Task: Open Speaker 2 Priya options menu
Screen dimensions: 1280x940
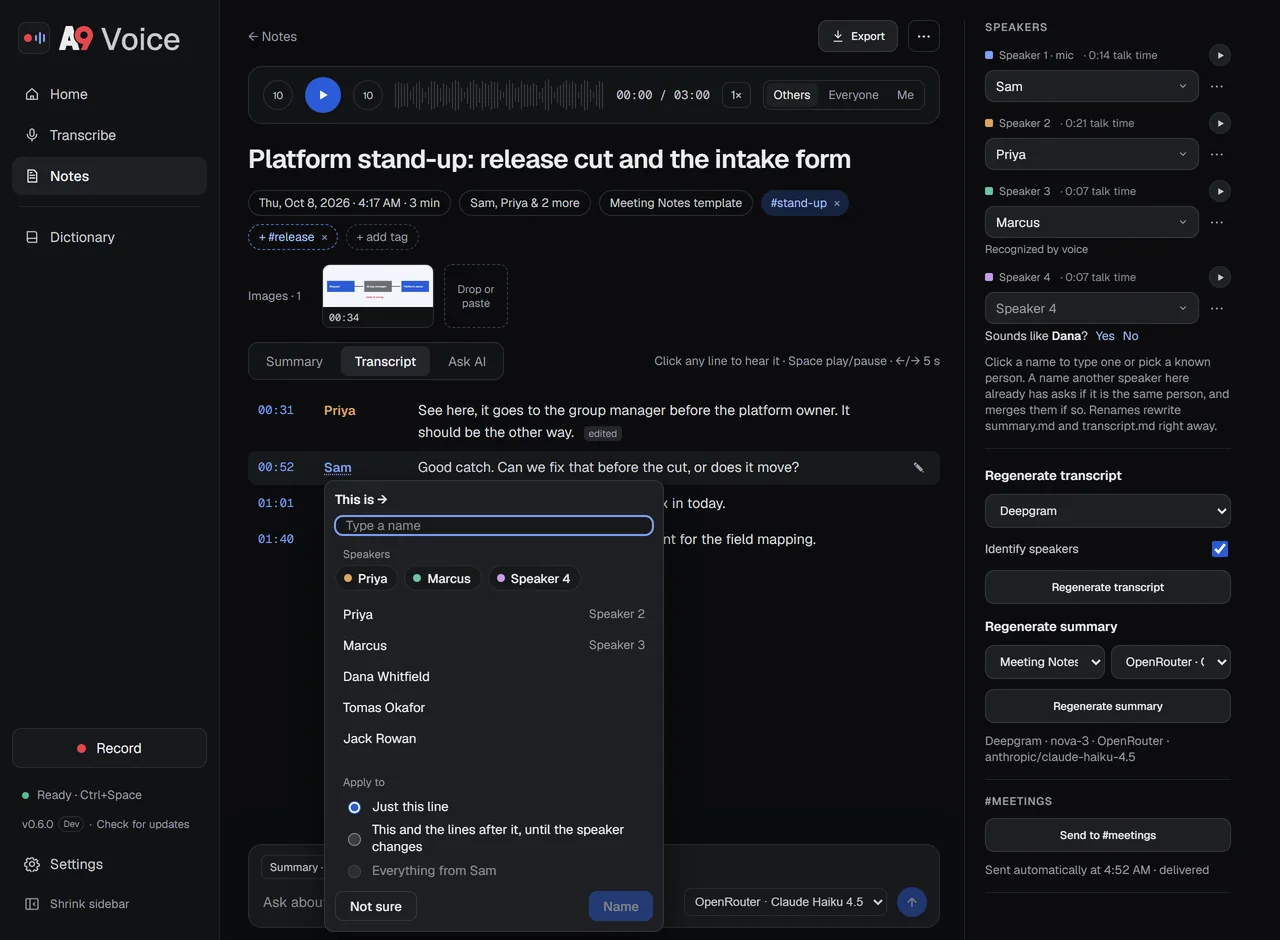Action: (x=1217, y=155)
